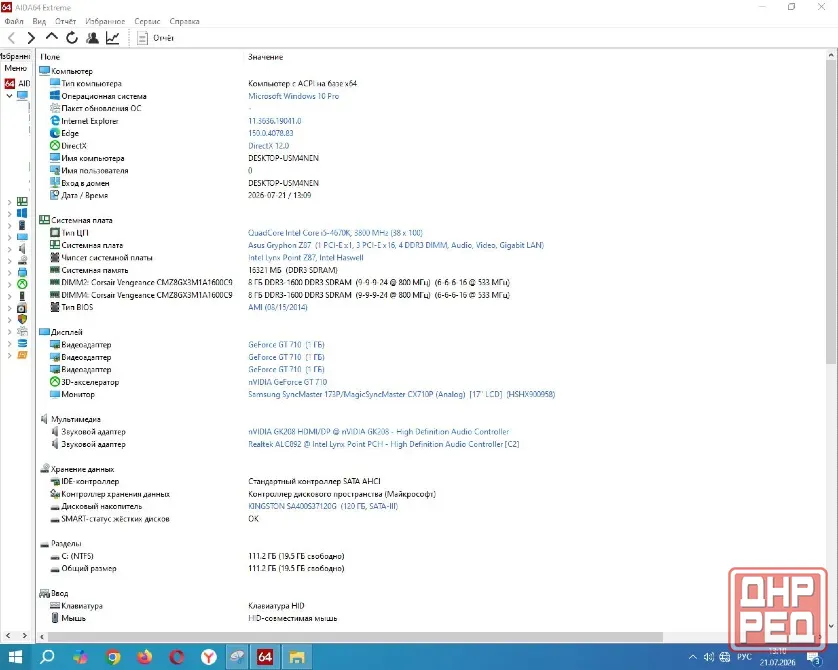Switch to the Избранное sidebar tab

[15, 56]
